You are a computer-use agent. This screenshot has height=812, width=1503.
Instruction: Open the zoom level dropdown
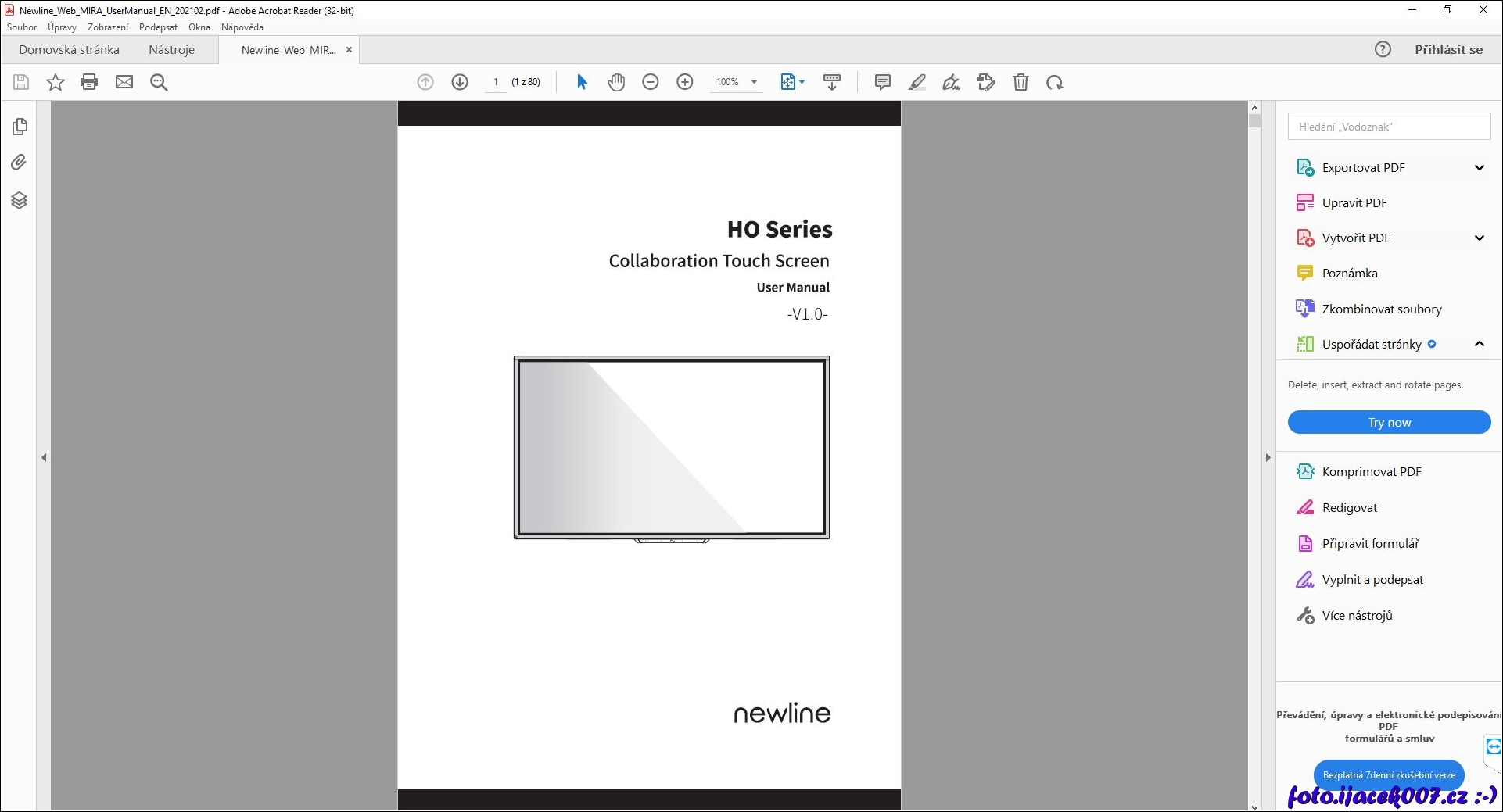pos(754,82)
